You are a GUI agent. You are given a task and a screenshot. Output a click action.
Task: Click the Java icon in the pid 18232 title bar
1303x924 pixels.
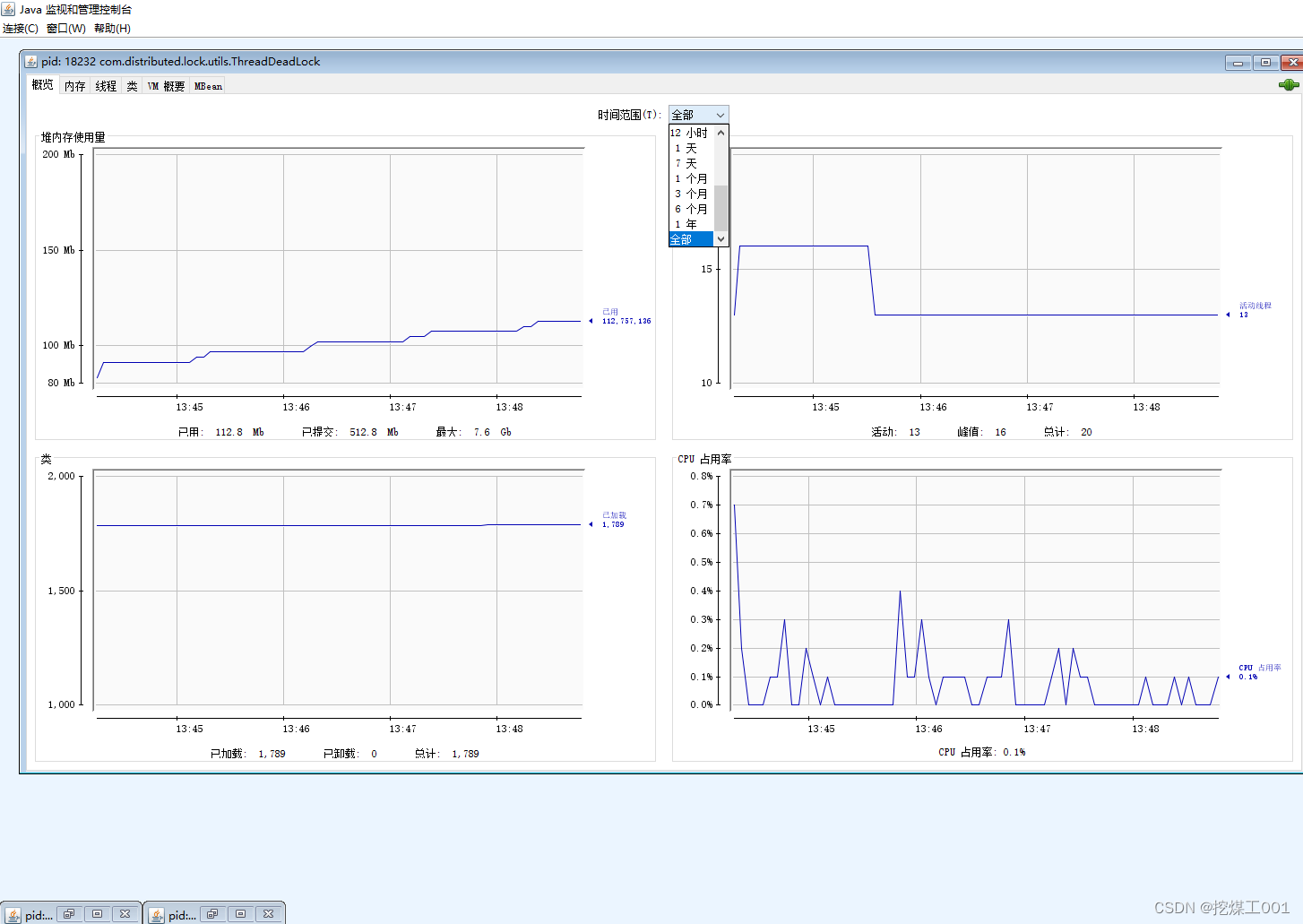tap(31, 62)
